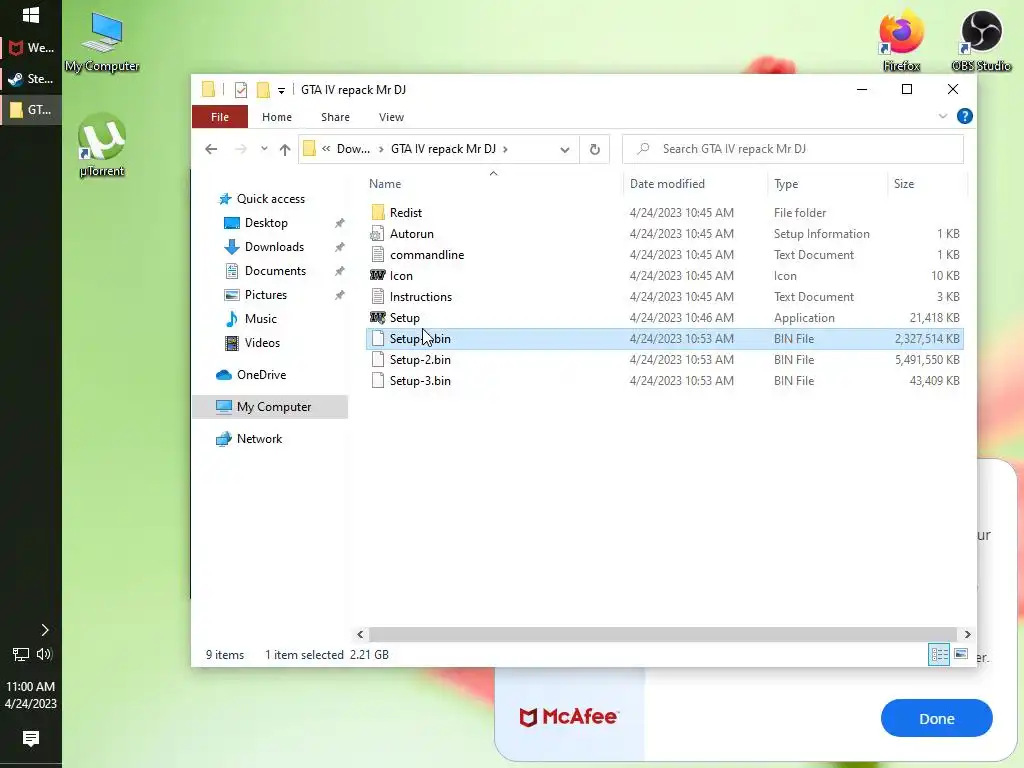1024x768 pixels.
Task: Click the scrollbar left arrow
Action: [360, 634]
